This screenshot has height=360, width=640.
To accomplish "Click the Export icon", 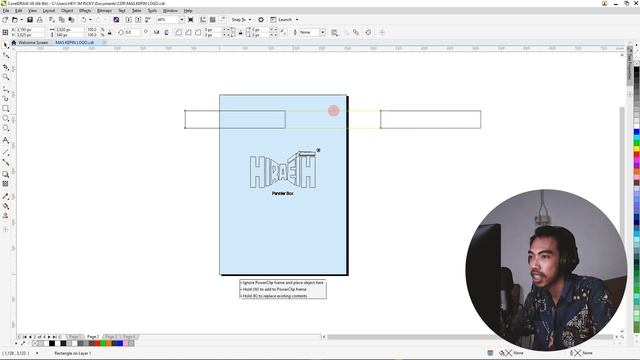I will [138, 20].
